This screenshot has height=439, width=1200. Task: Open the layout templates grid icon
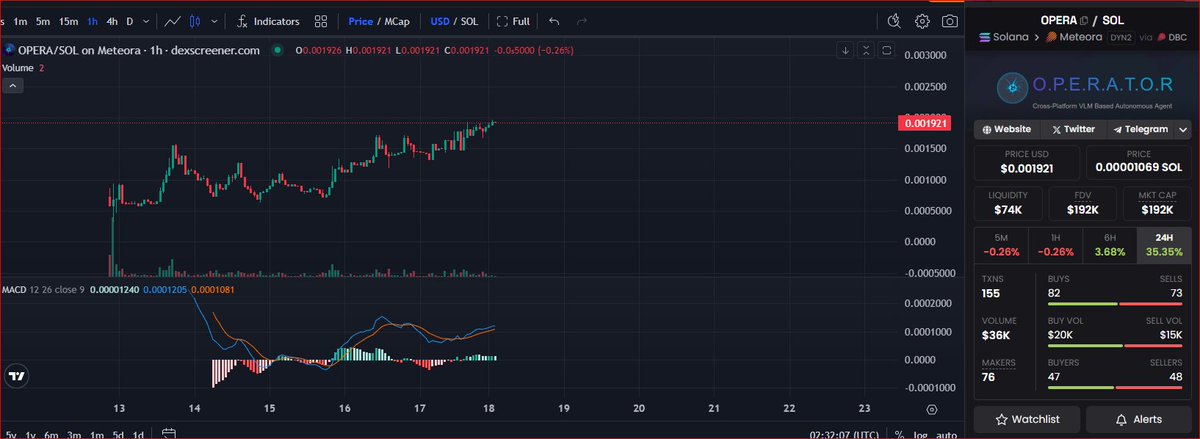(x=320, y=21)
